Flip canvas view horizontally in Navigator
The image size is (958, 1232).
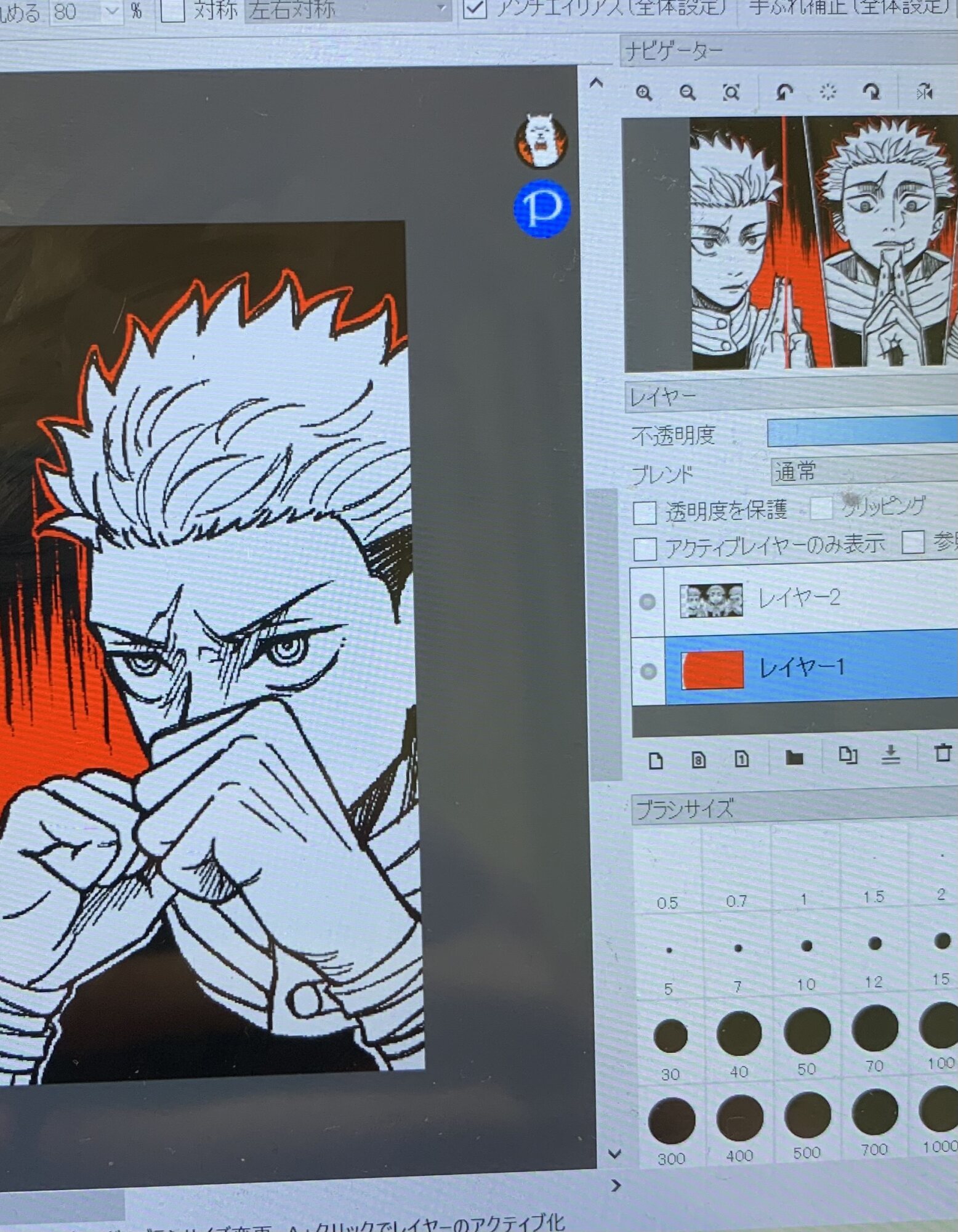(924, 92)
